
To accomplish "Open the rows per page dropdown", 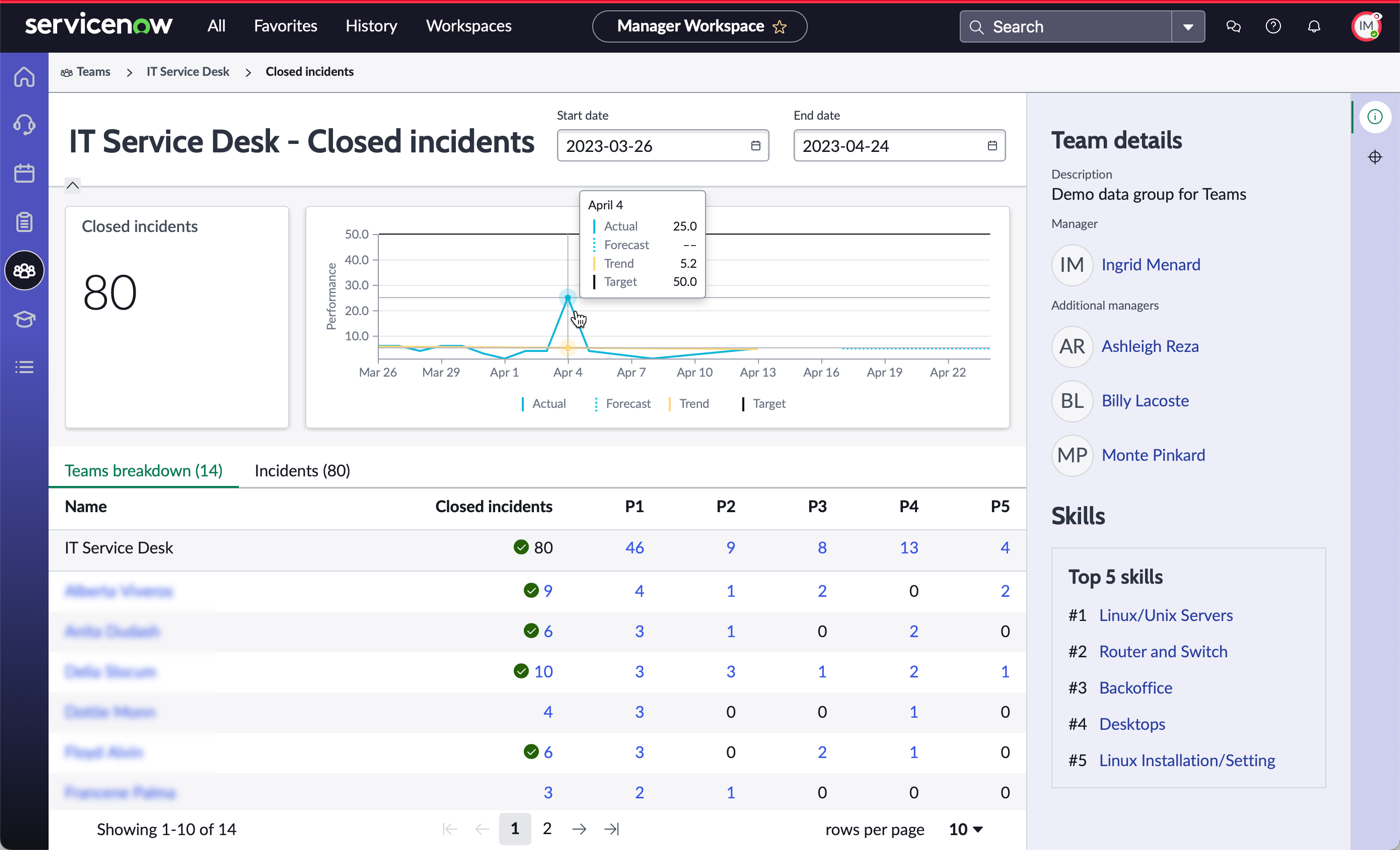I will coord(966,829).
